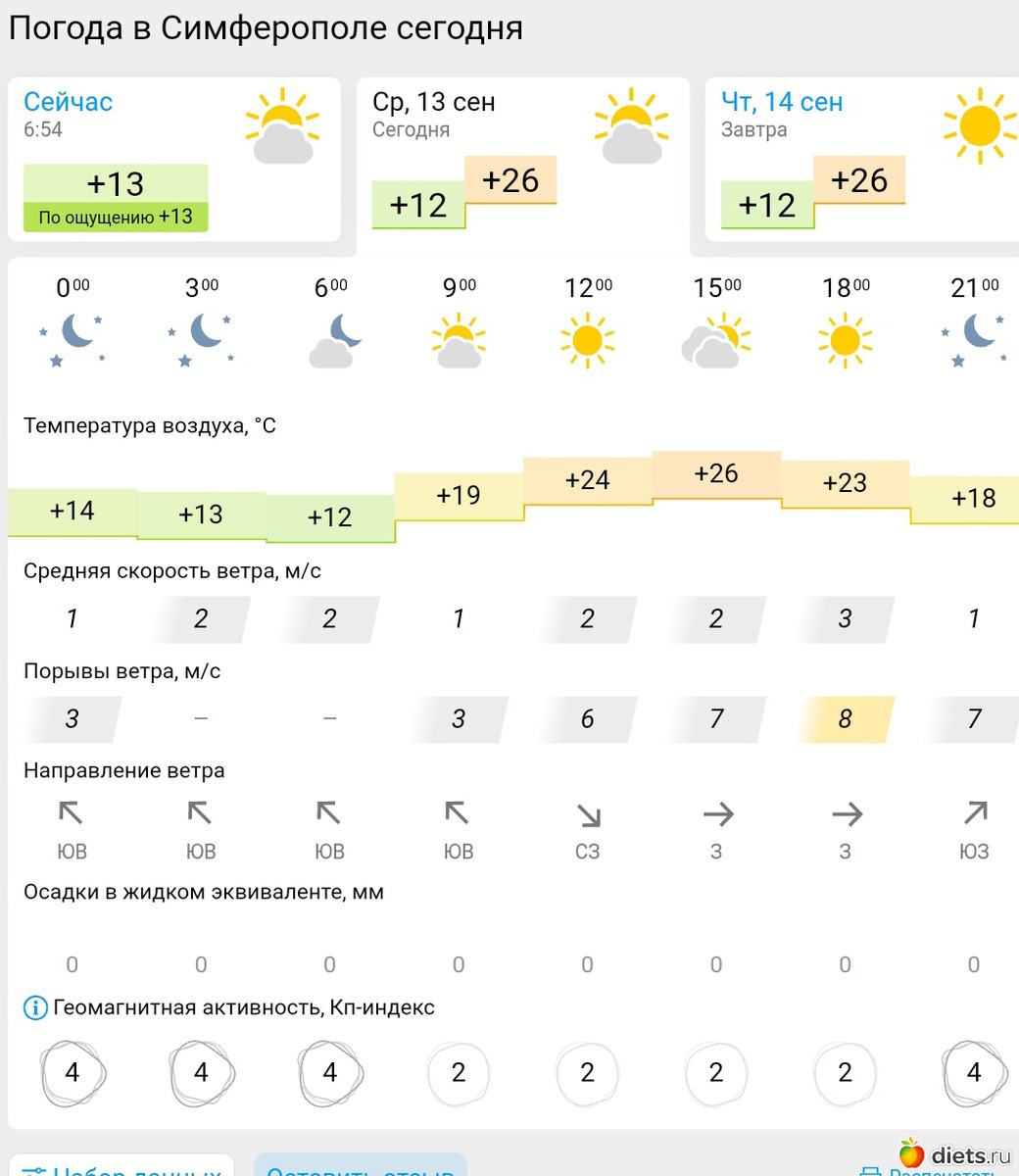Click the 6:00 cloudy night icon

(x=330, y=339)
